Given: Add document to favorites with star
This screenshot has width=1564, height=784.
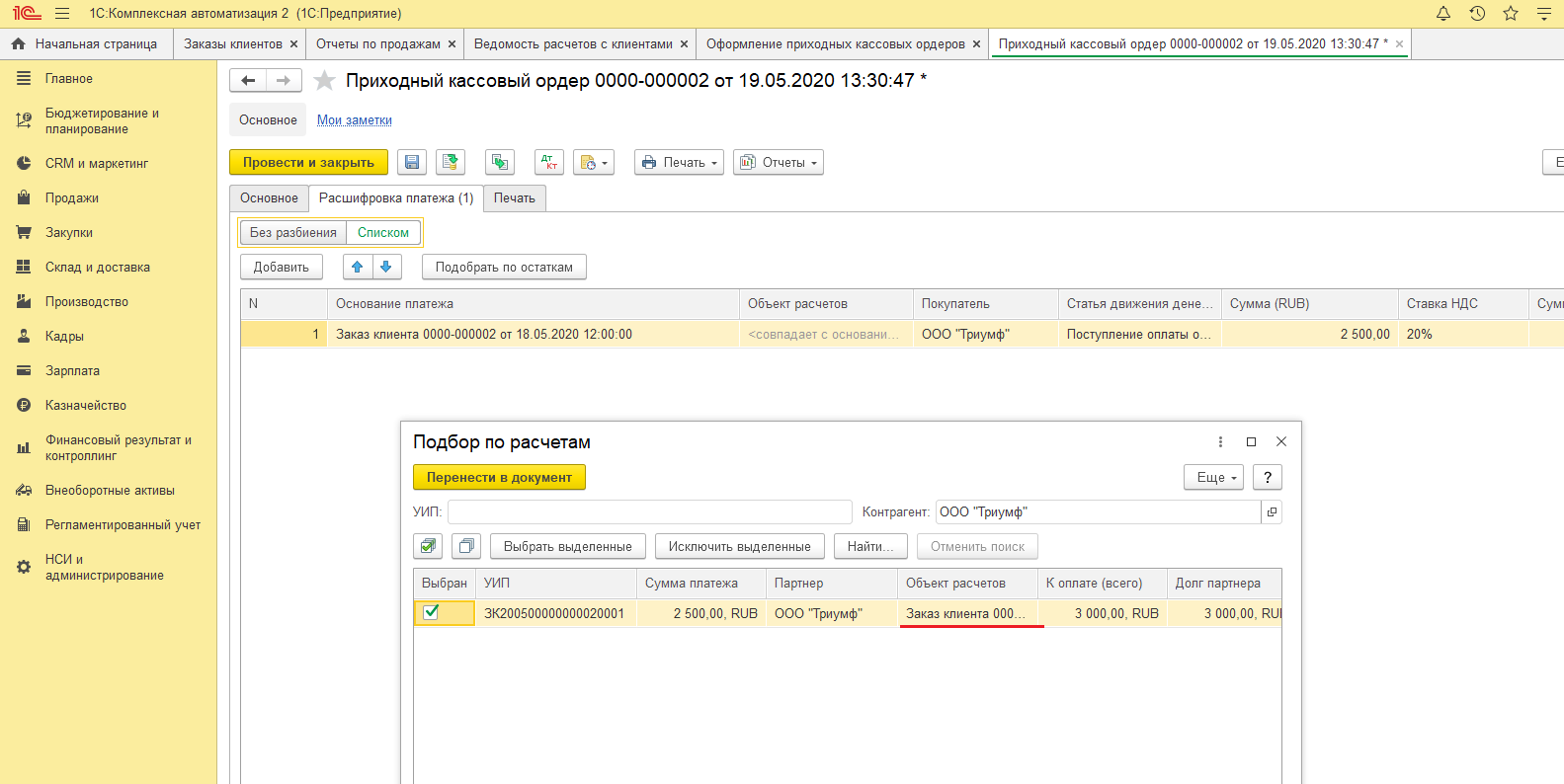Looking at the screenshot, I should tap(324, 81).
